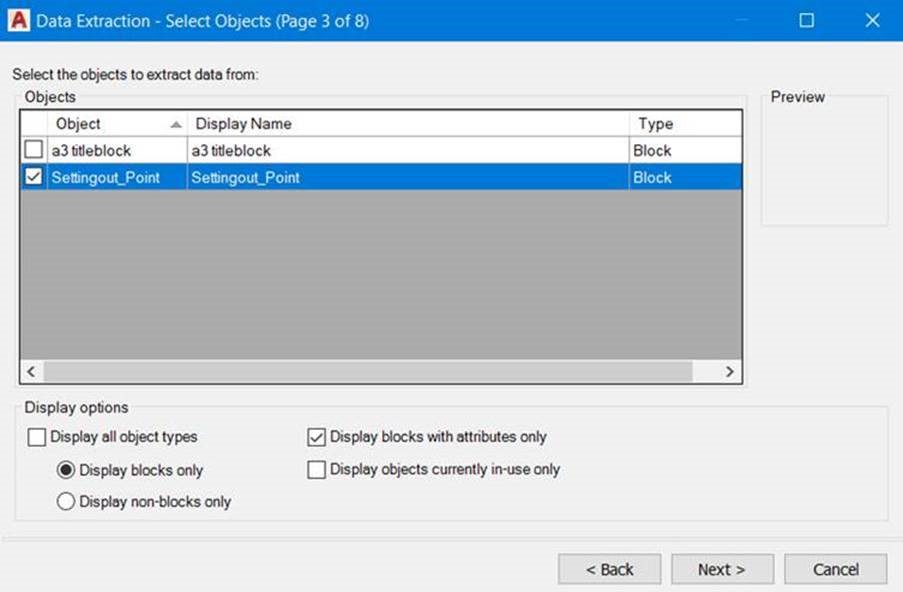Click the horizontal scrollbar thumb

tap(368, 371)
